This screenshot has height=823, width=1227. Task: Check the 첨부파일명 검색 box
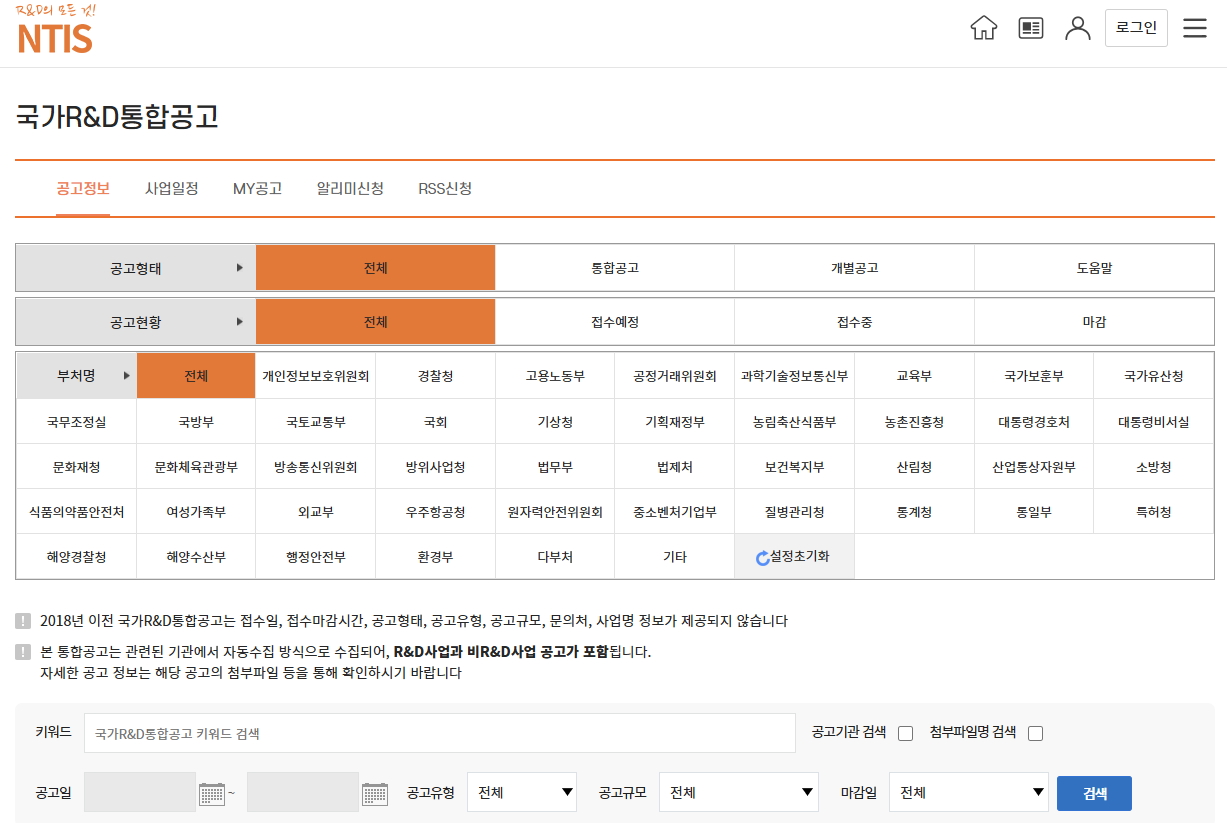tap(1035, 733)
